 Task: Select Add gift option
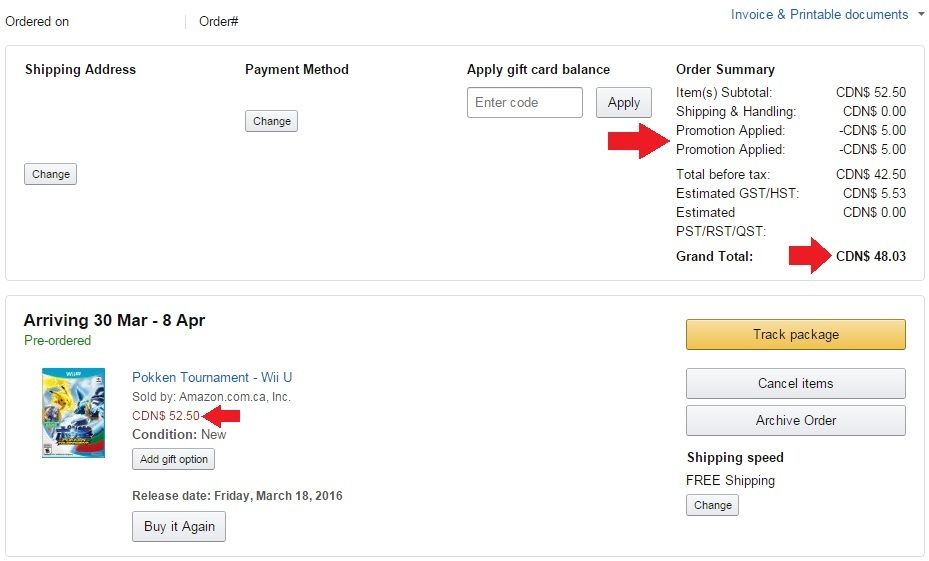(173, 459)
